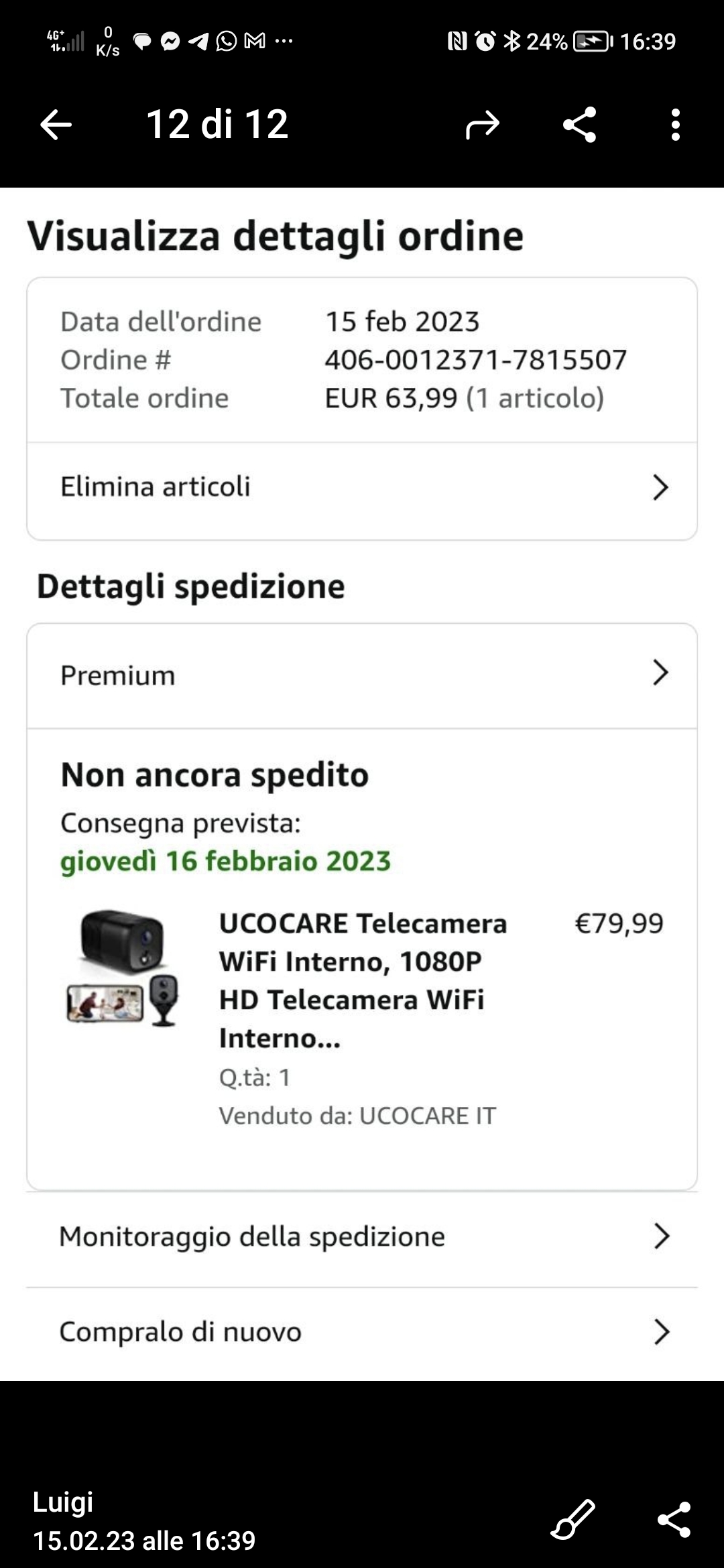The width and height of the screenshot is (724, 1568).
Task: Tap the Compralo di nuovo text
Action: click(180, 1332)
